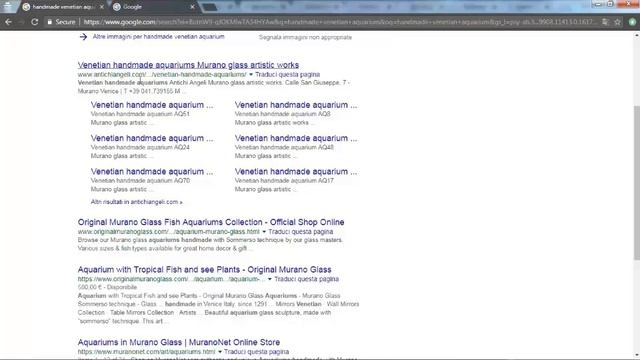Go back using the browser back arrow
The width and height of the screenshot is (640, 360).
[8, 22]
